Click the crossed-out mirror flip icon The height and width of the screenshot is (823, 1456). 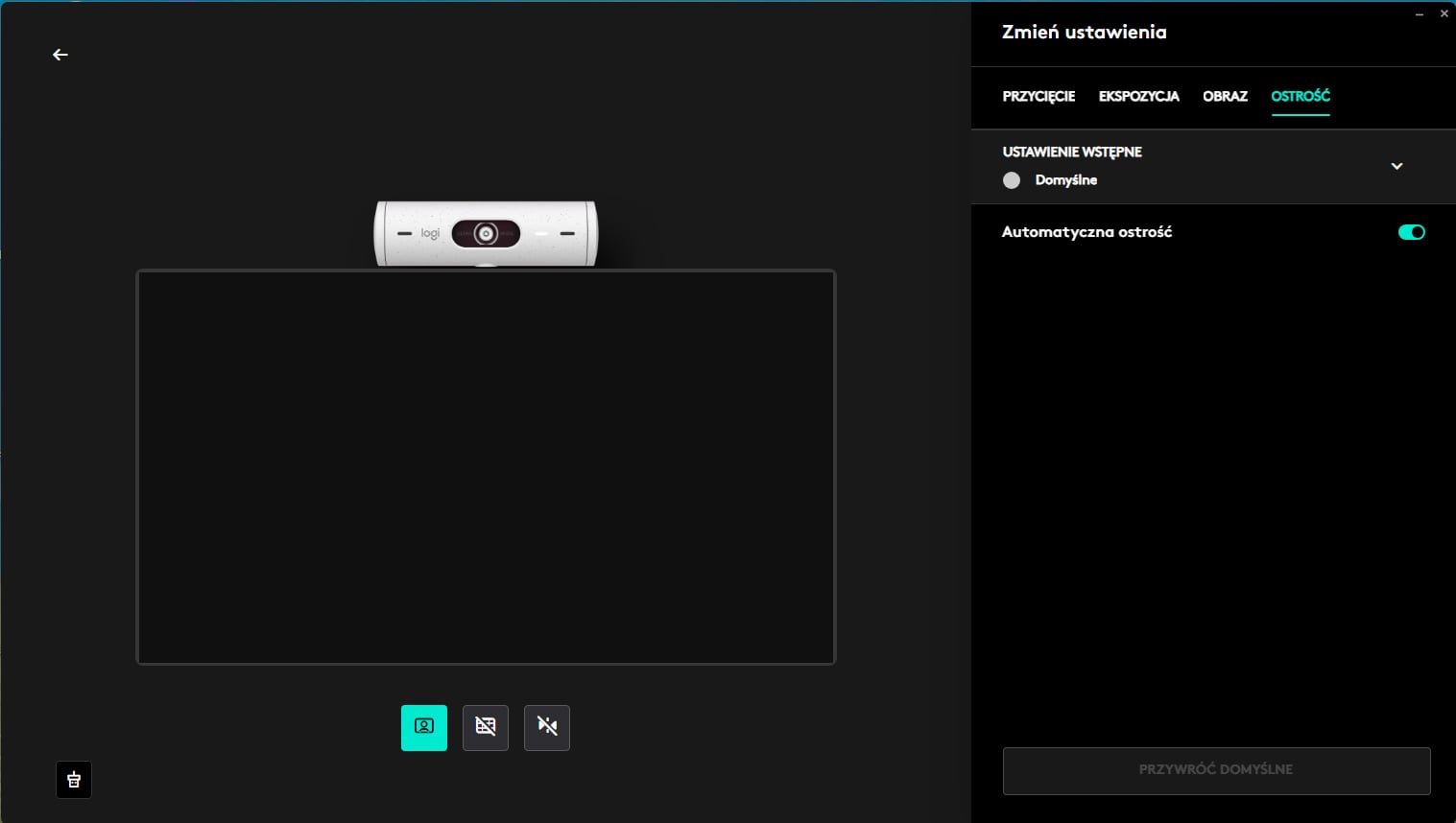click(x=547, y=728)
